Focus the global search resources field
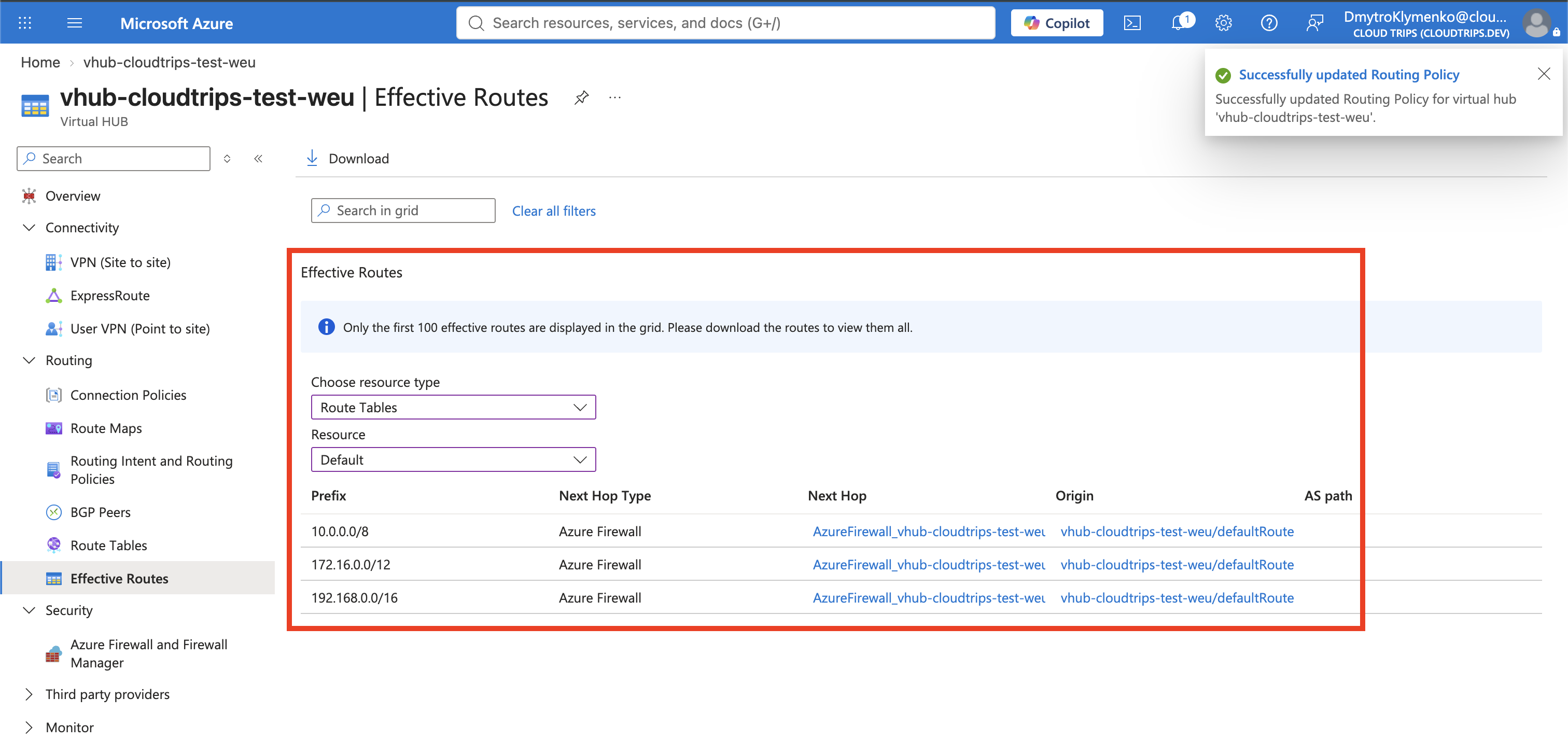Image resolution: width=1568 pixels, height=754 pixels. pos(725,23)
